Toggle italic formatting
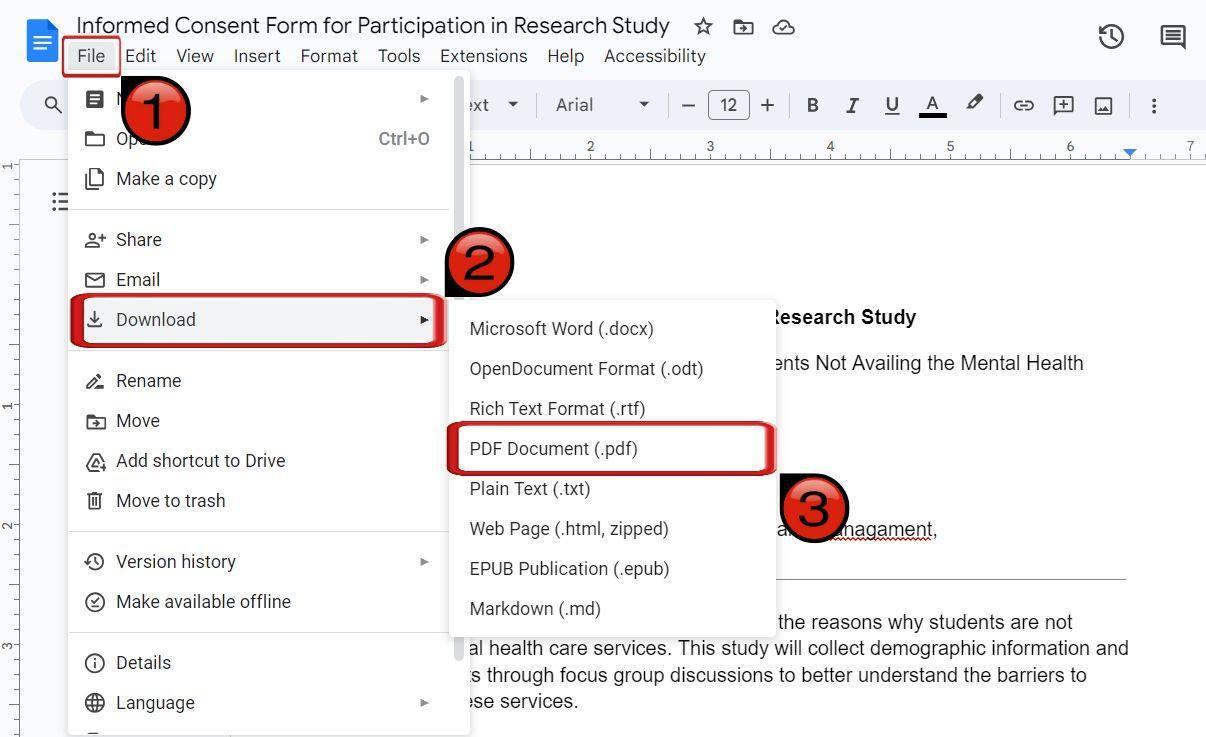The image size is (1206, 737). (x=852, y=105)
